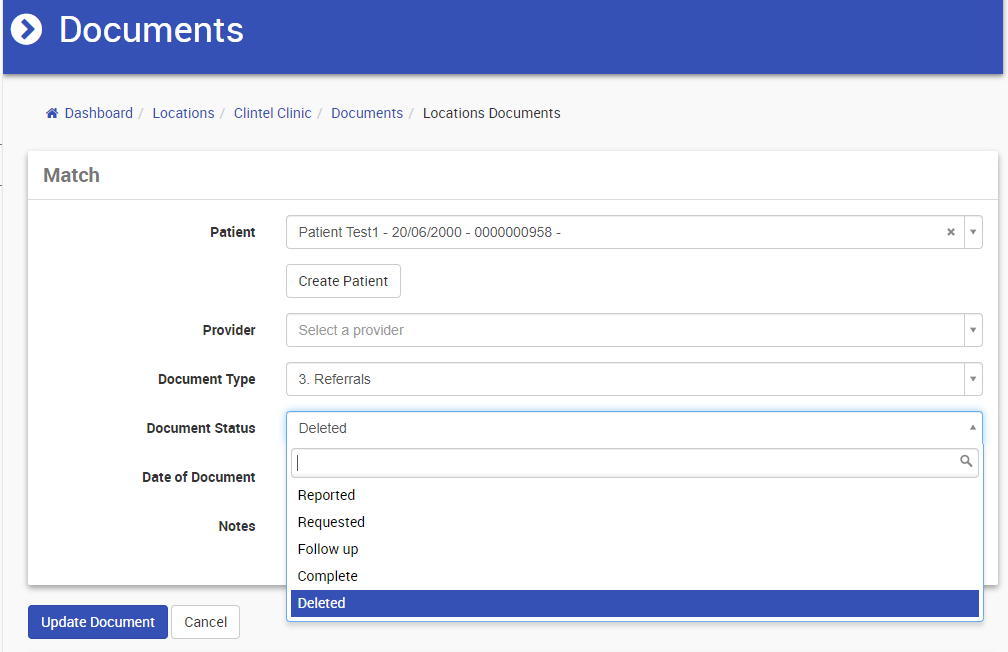Screen dimensions: 1008x652
Task: Clear selected patient with the x icon
Action: (x=951, y=232)
